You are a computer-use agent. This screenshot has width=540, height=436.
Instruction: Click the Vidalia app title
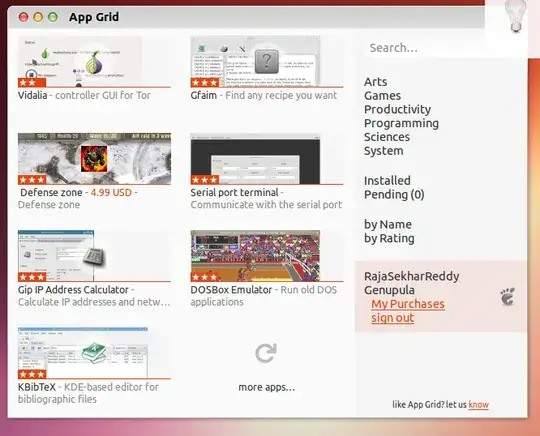coord(32,95)
